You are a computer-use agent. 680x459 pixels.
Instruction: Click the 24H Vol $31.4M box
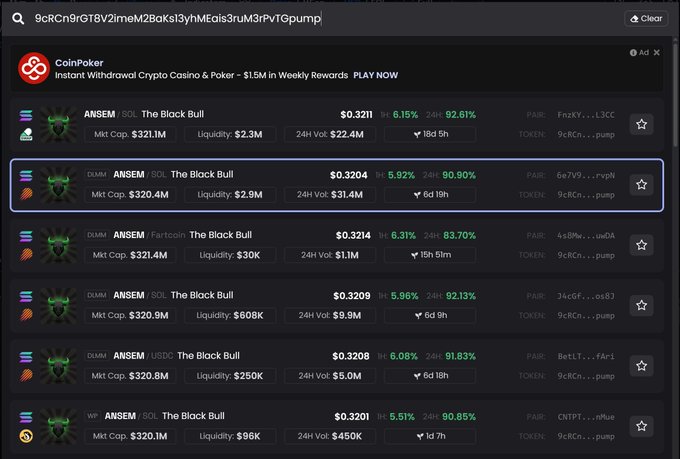click(330, 195)
